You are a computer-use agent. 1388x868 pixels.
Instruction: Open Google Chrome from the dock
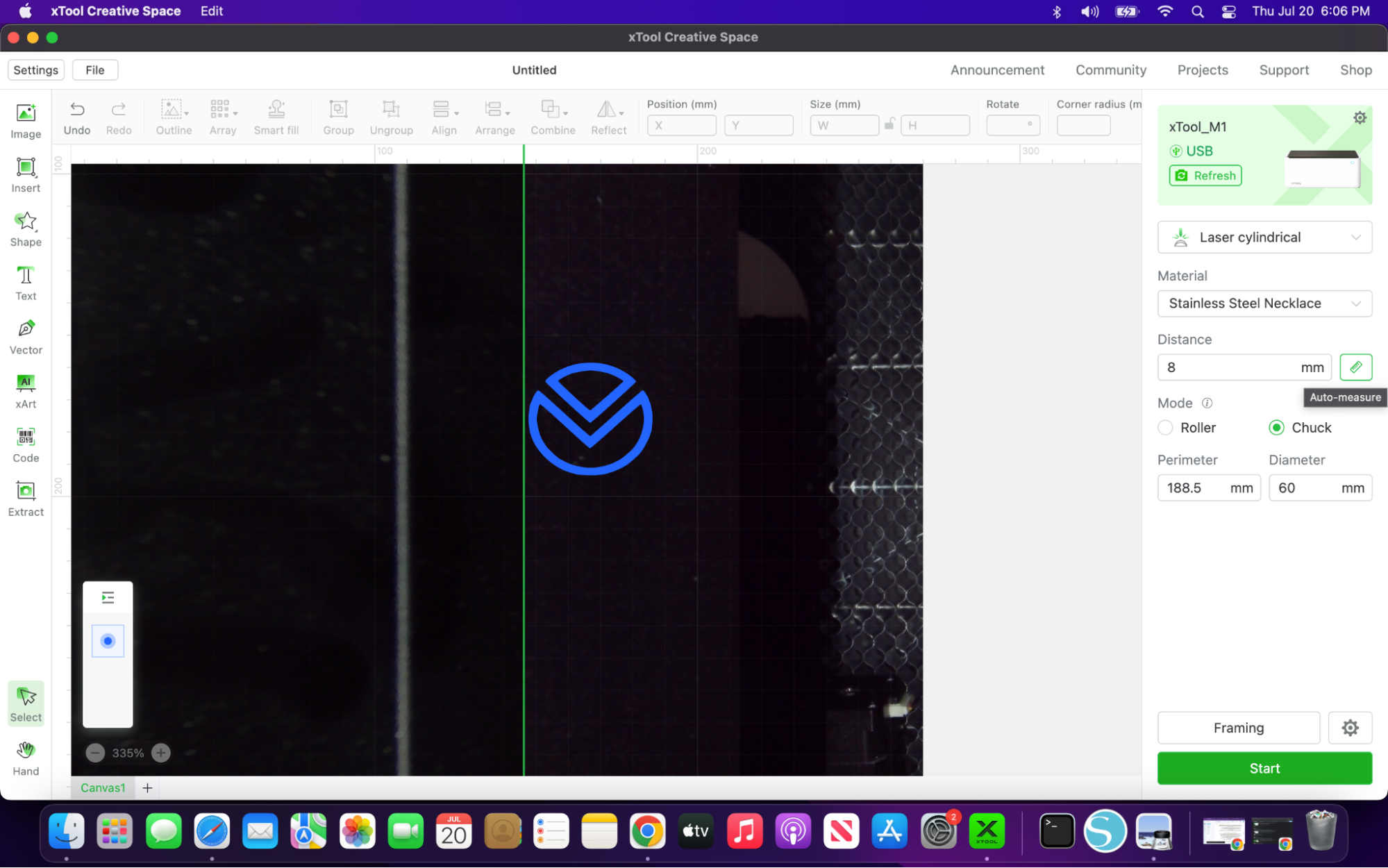[647, 831]
